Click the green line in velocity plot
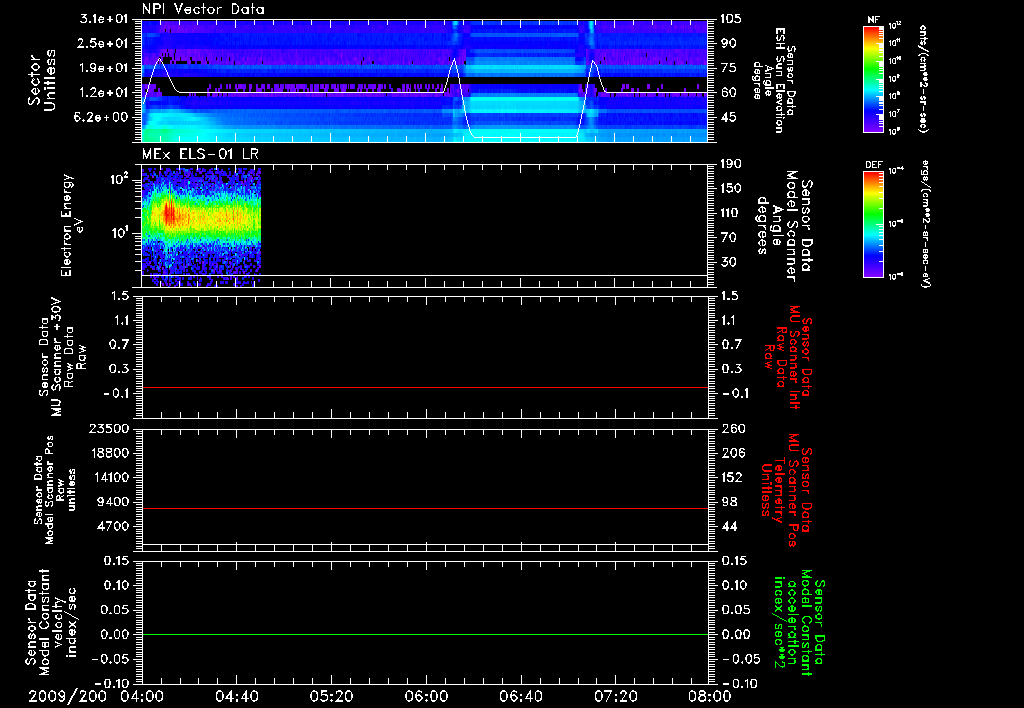Screen dimensions: 1024x708 (x=425, y=634)
